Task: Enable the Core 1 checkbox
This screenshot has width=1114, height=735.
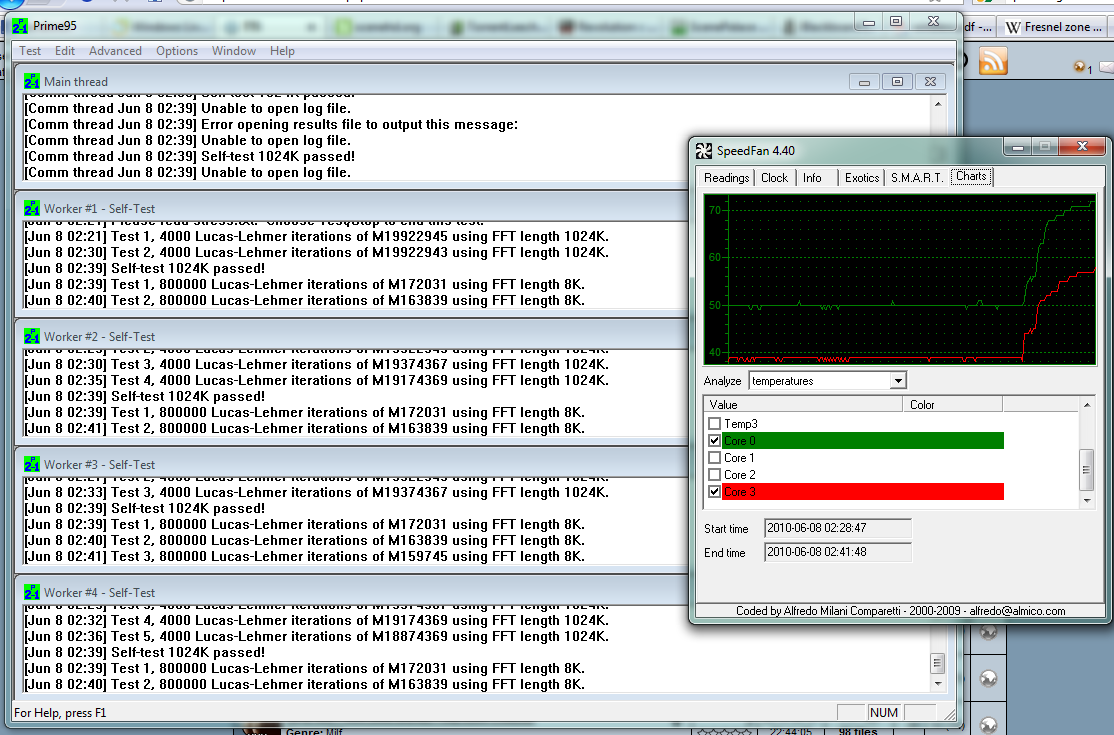Action: pos(714,458)
